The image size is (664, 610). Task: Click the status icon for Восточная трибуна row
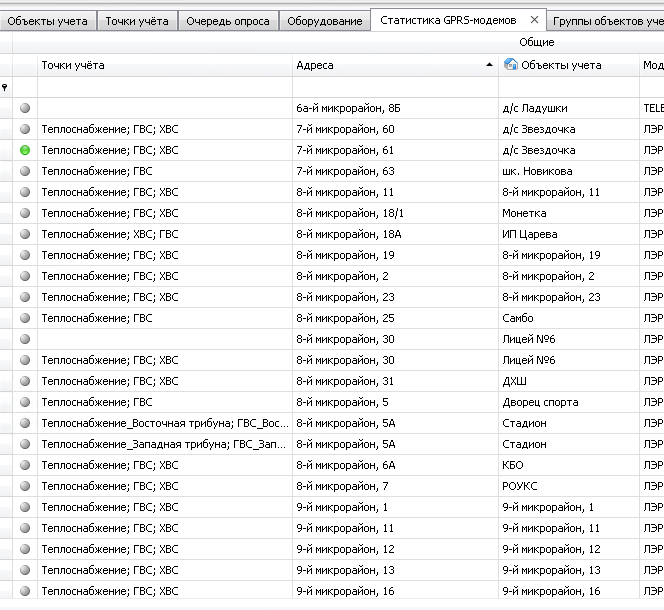coord(25,423)
